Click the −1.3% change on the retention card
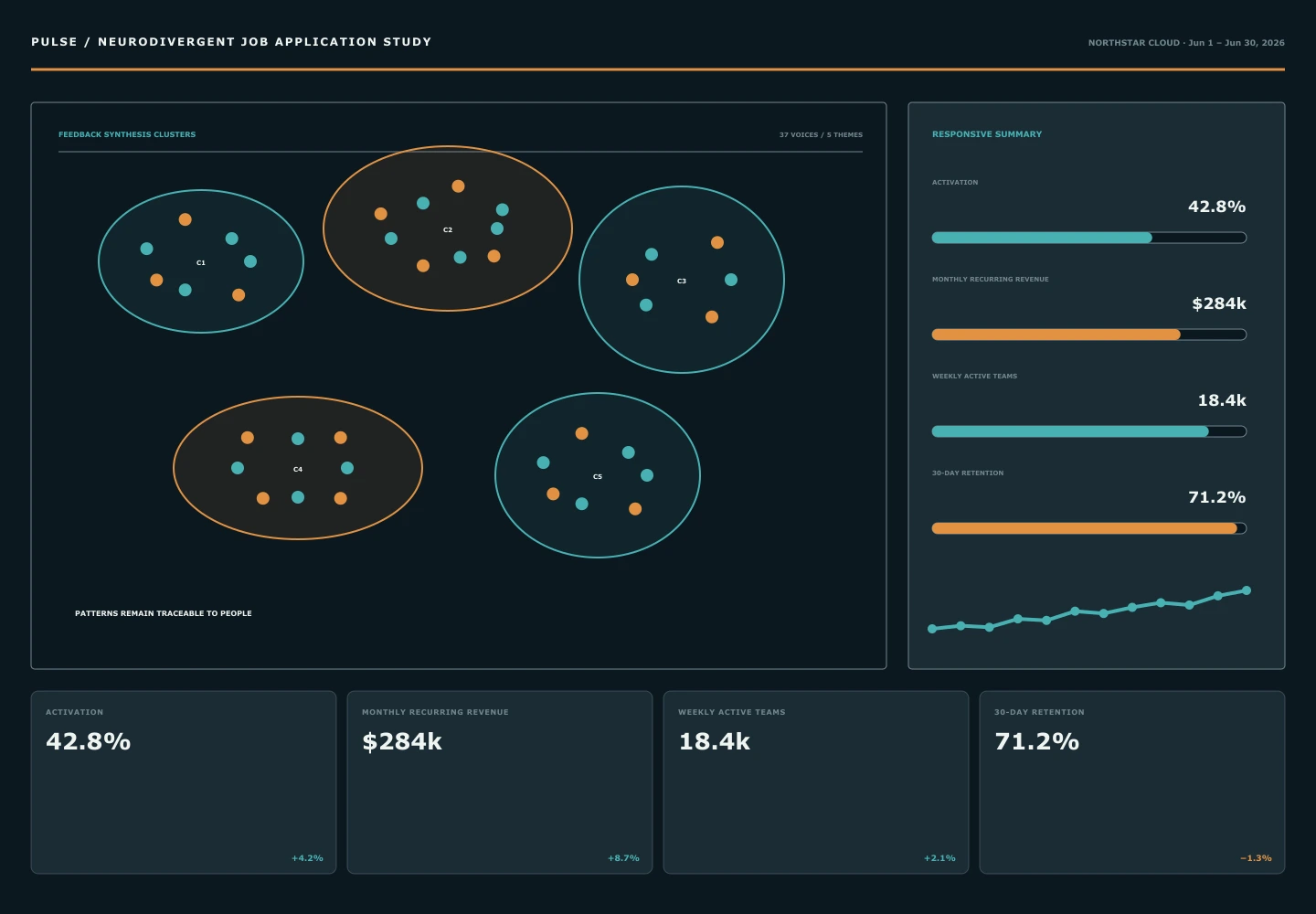The image size is (1316, 914). point(1256,858)
